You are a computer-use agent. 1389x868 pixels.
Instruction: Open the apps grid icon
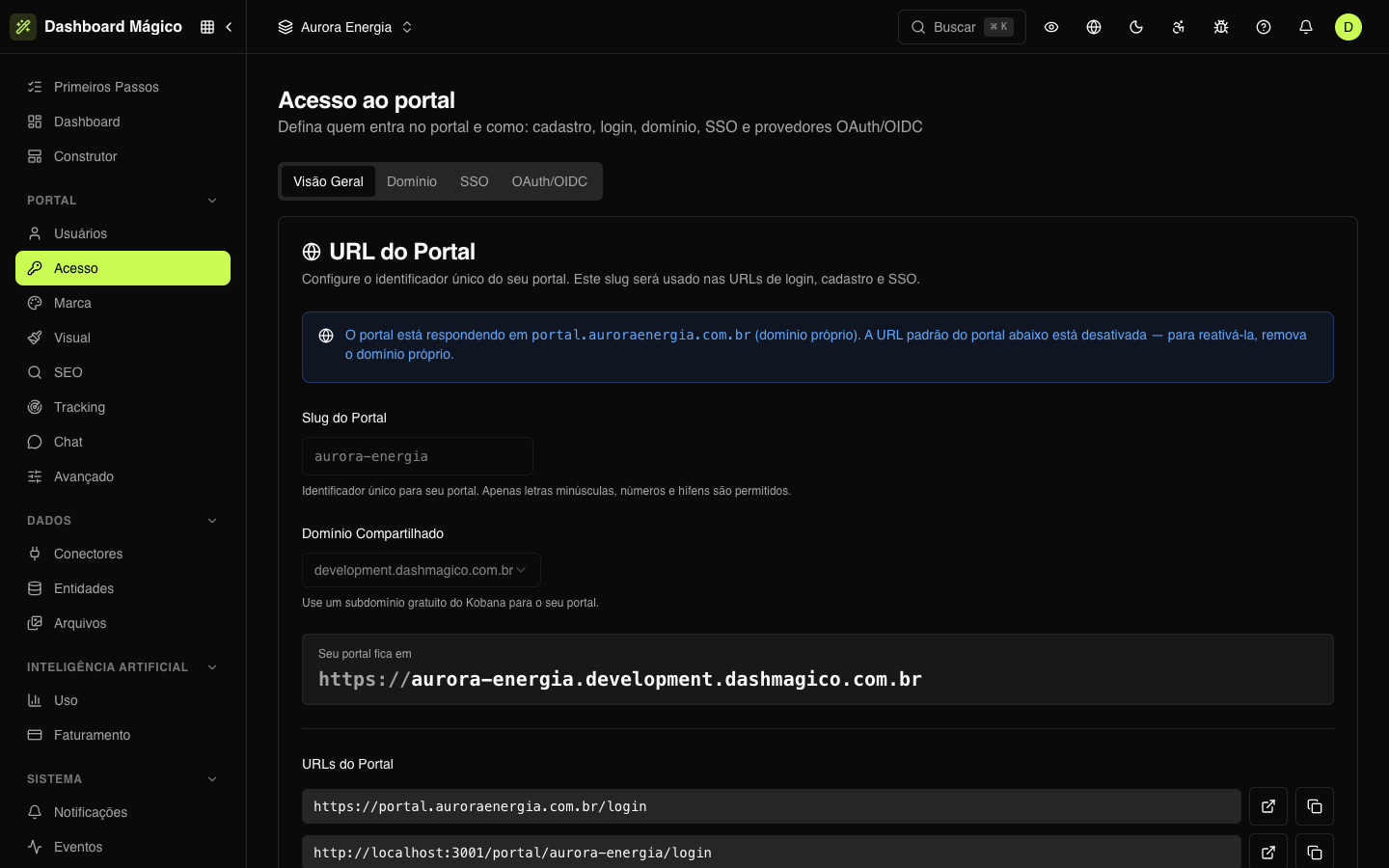pyautogui.click(x=207, y=27)
